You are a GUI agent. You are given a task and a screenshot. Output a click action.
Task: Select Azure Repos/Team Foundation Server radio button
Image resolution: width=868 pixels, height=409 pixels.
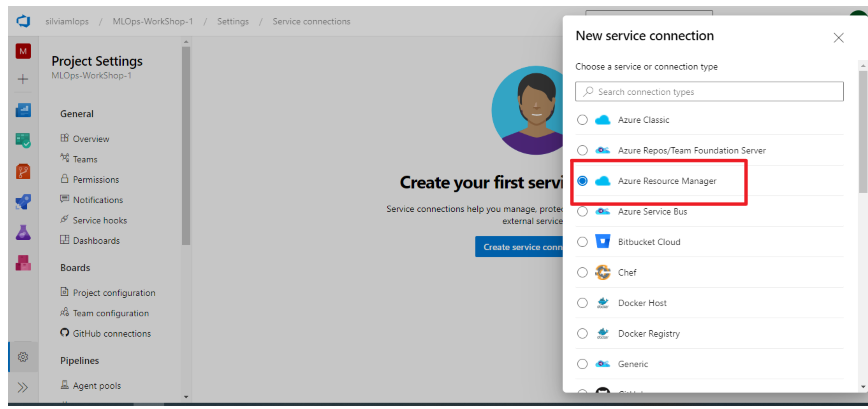(x=582, y=151)
